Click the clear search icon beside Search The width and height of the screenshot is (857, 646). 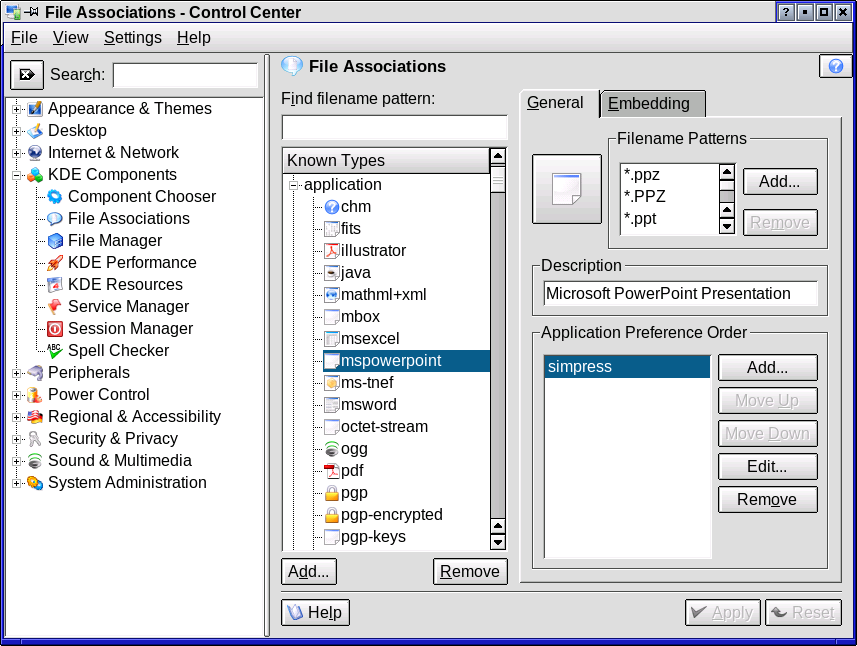27,75
